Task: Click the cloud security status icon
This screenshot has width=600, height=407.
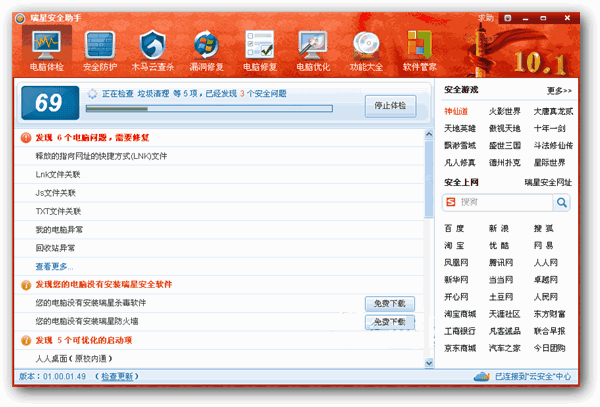Action: point(481,377)
